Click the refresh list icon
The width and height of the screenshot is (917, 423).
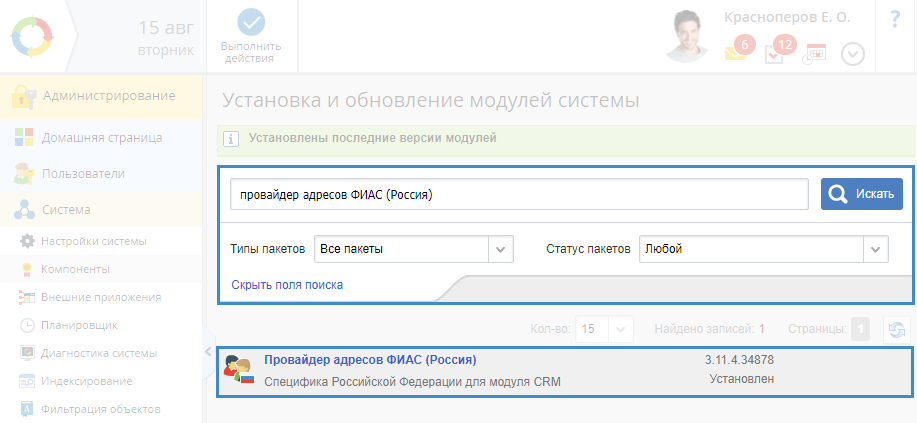point(896,329)
